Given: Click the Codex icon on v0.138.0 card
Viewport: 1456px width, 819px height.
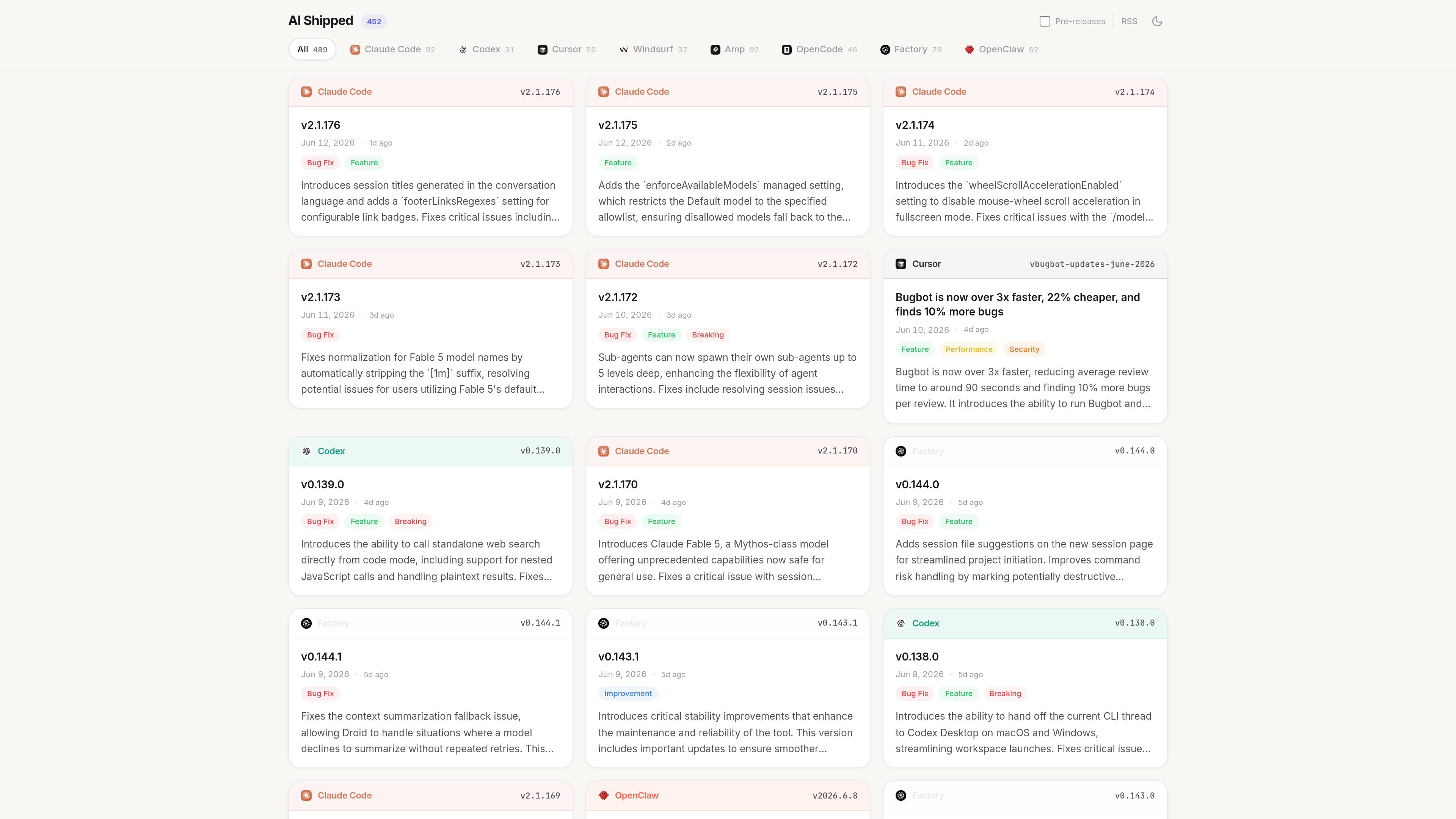Looking at the screenshot, I should click(x=901, y=623).
